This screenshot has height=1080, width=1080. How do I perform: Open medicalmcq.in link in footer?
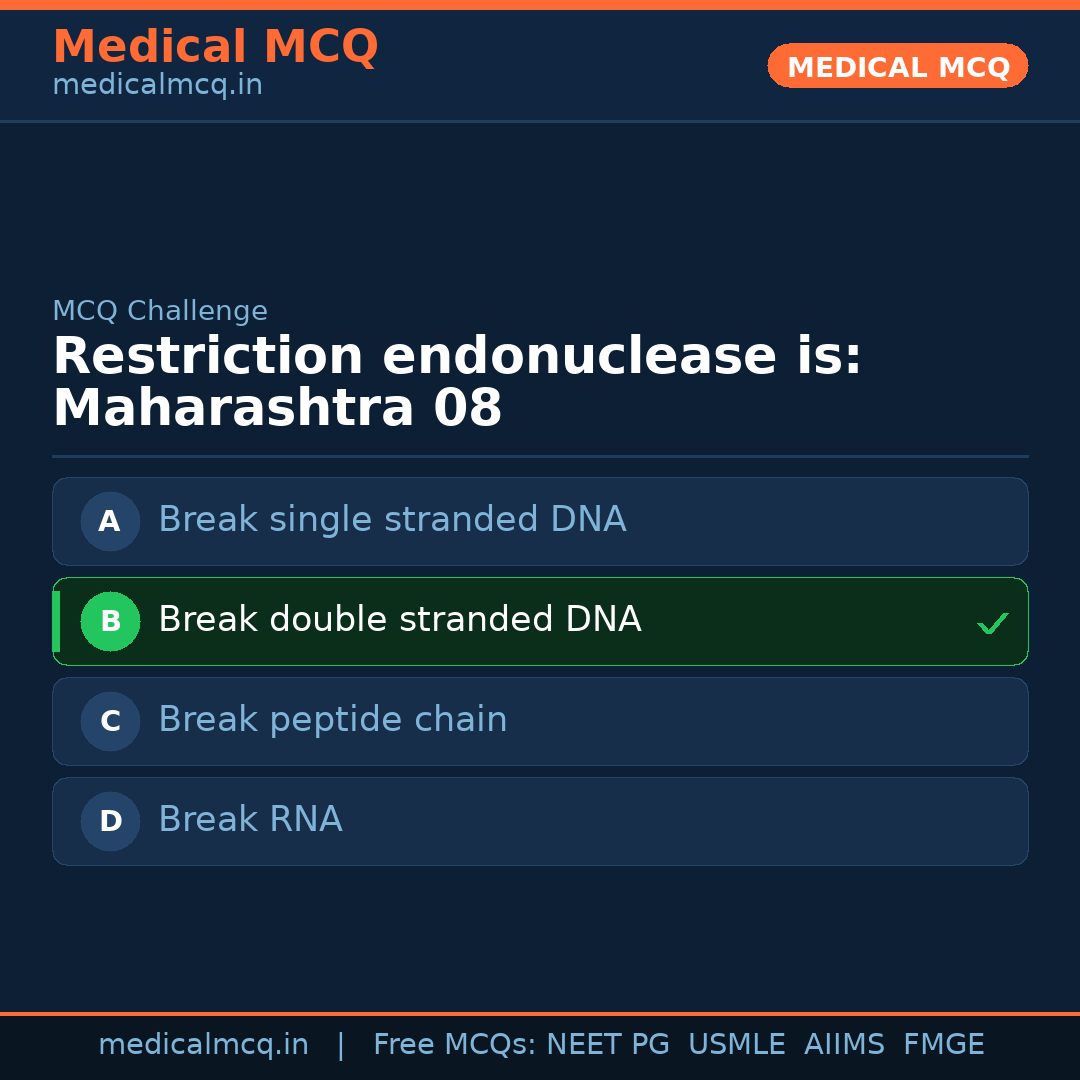click(203, 1045)
